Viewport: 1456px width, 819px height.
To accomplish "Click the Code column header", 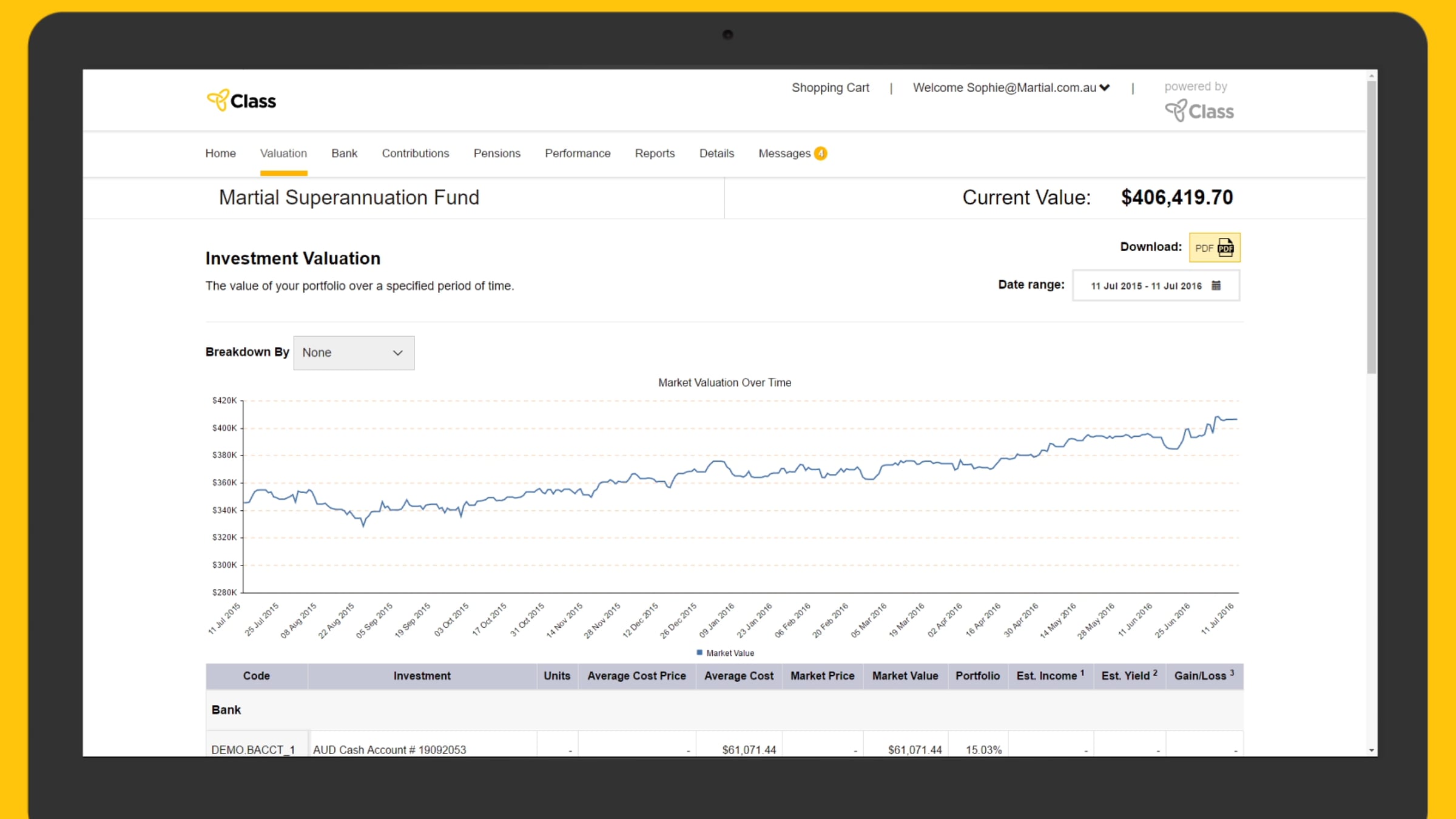I will [x=257, y=676].
